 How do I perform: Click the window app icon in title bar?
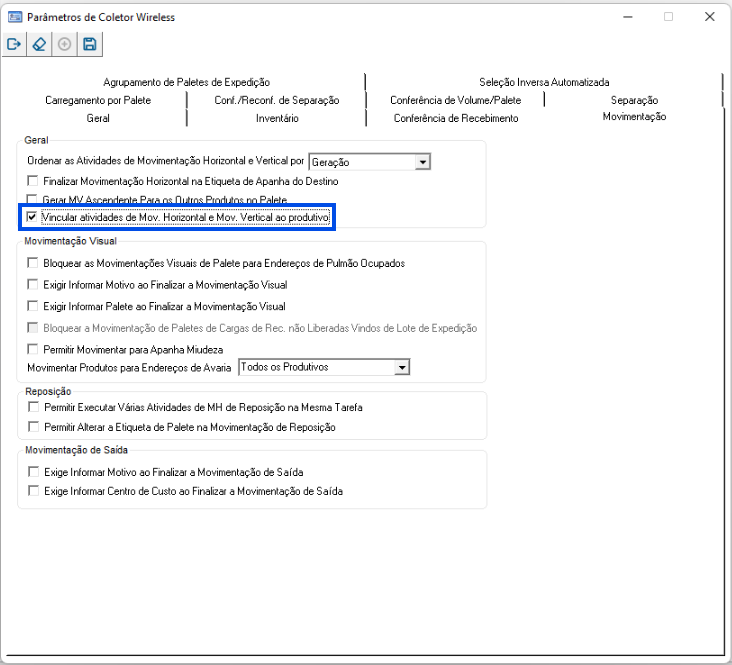15,17
